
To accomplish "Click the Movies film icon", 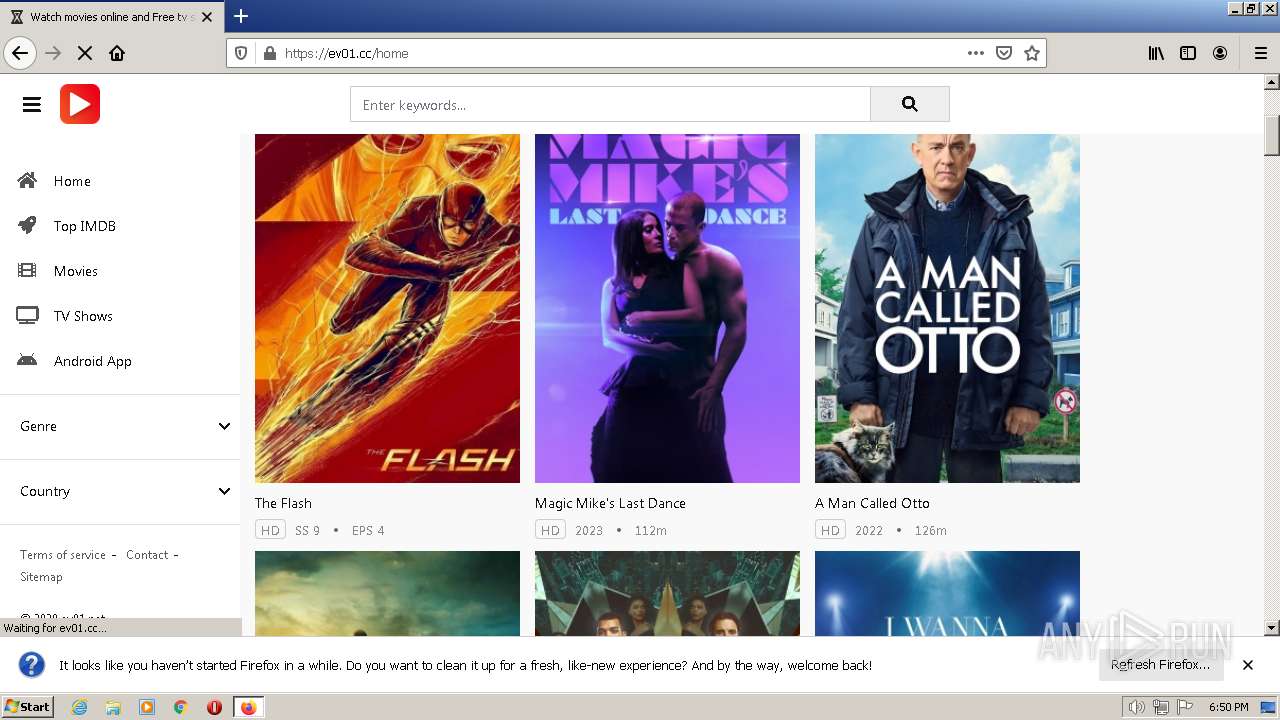I will pos(27,271).
